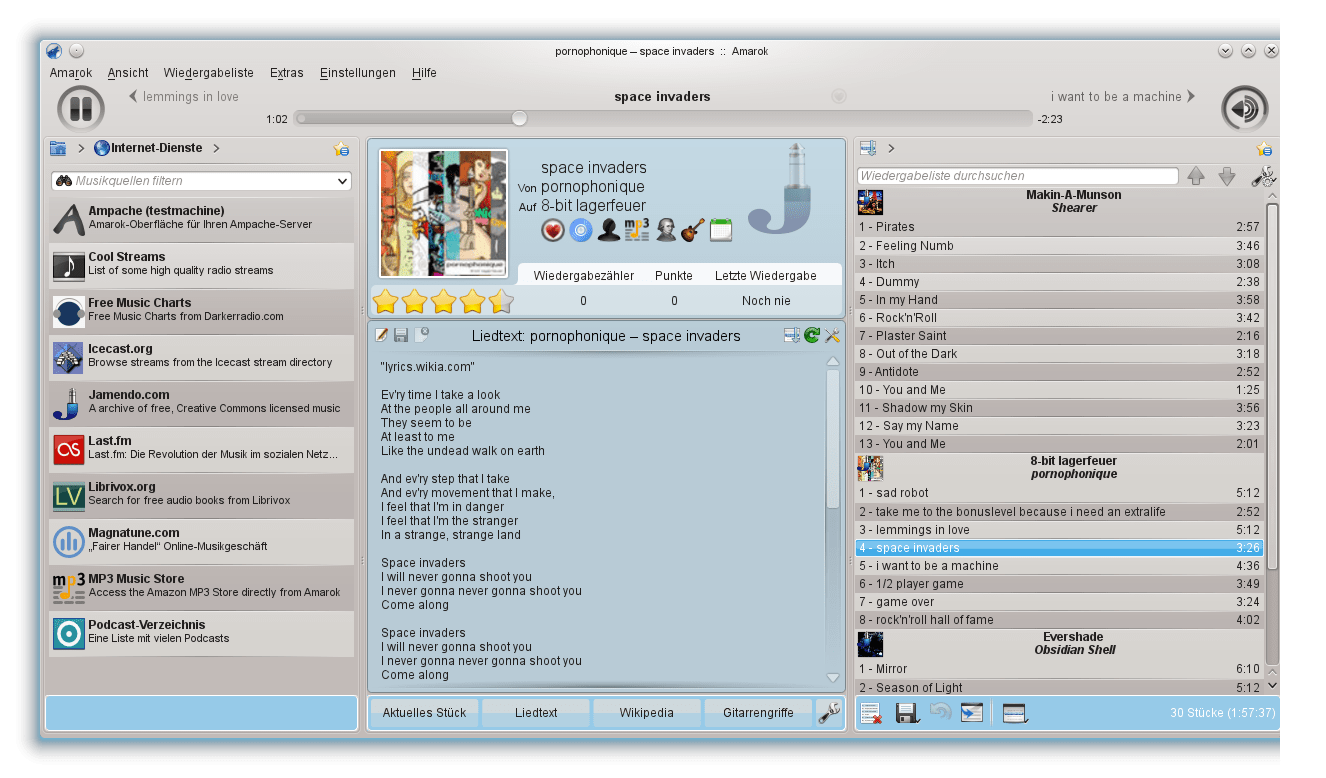Viewport: 1326px width, 778px height.
Task: Edit lyrics with the pencil icon
Action: [x=381, y=335]
